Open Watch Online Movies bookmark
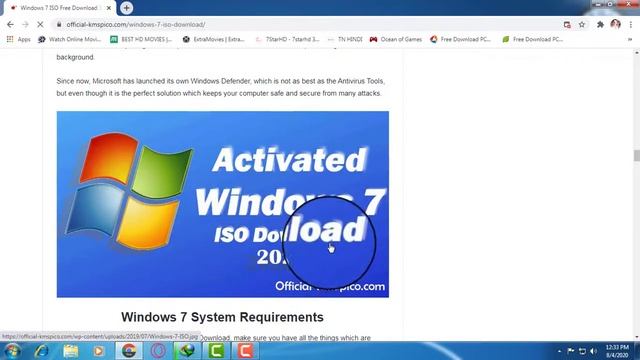Screen dimensions: 640x360 click(69, 39)
